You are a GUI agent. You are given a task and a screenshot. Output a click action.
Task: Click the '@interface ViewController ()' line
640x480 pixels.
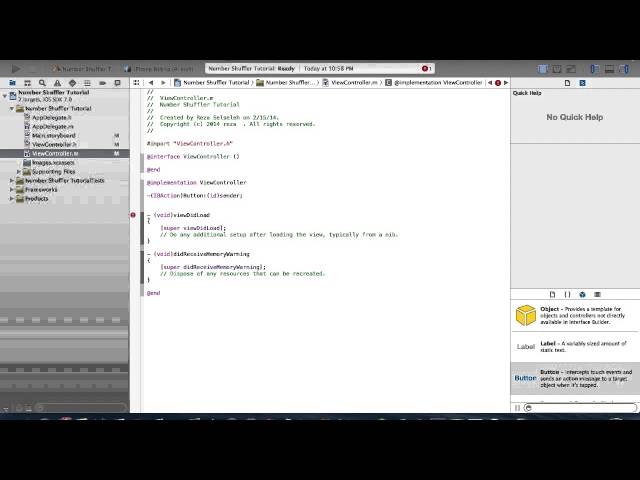(193, 157)
